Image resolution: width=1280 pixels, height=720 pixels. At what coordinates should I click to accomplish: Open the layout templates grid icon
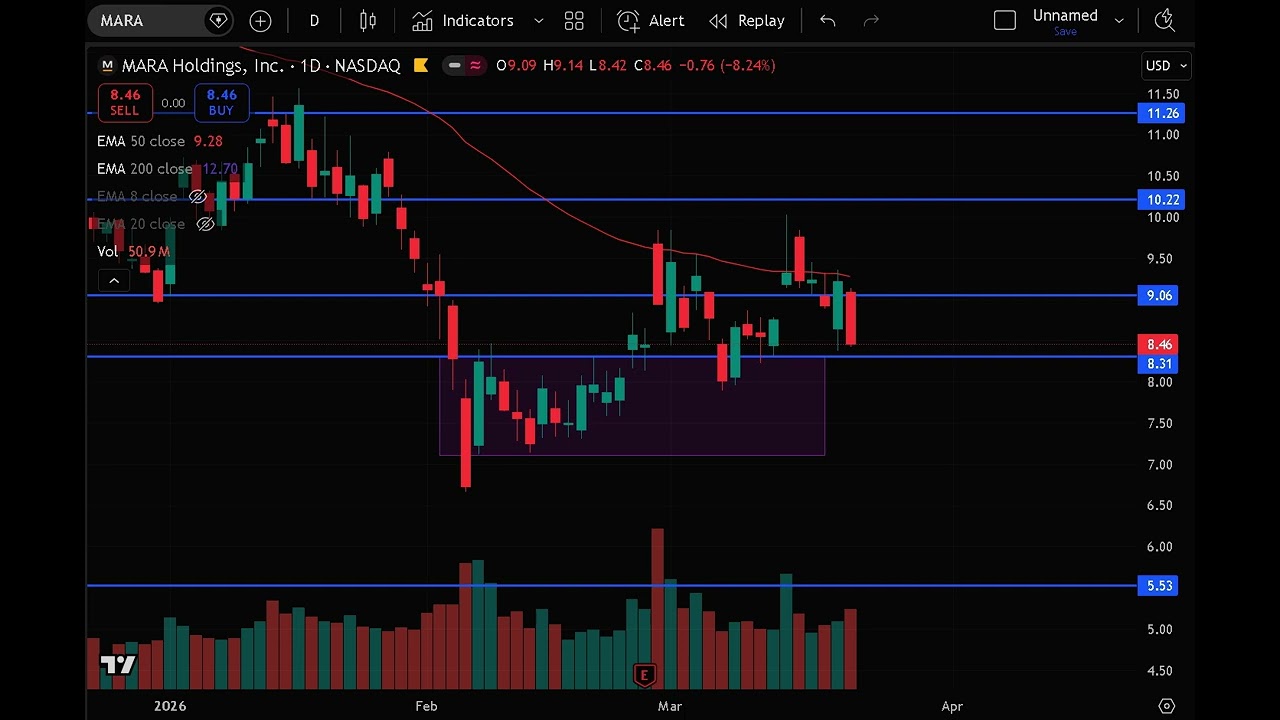click(x=574, y=20)
